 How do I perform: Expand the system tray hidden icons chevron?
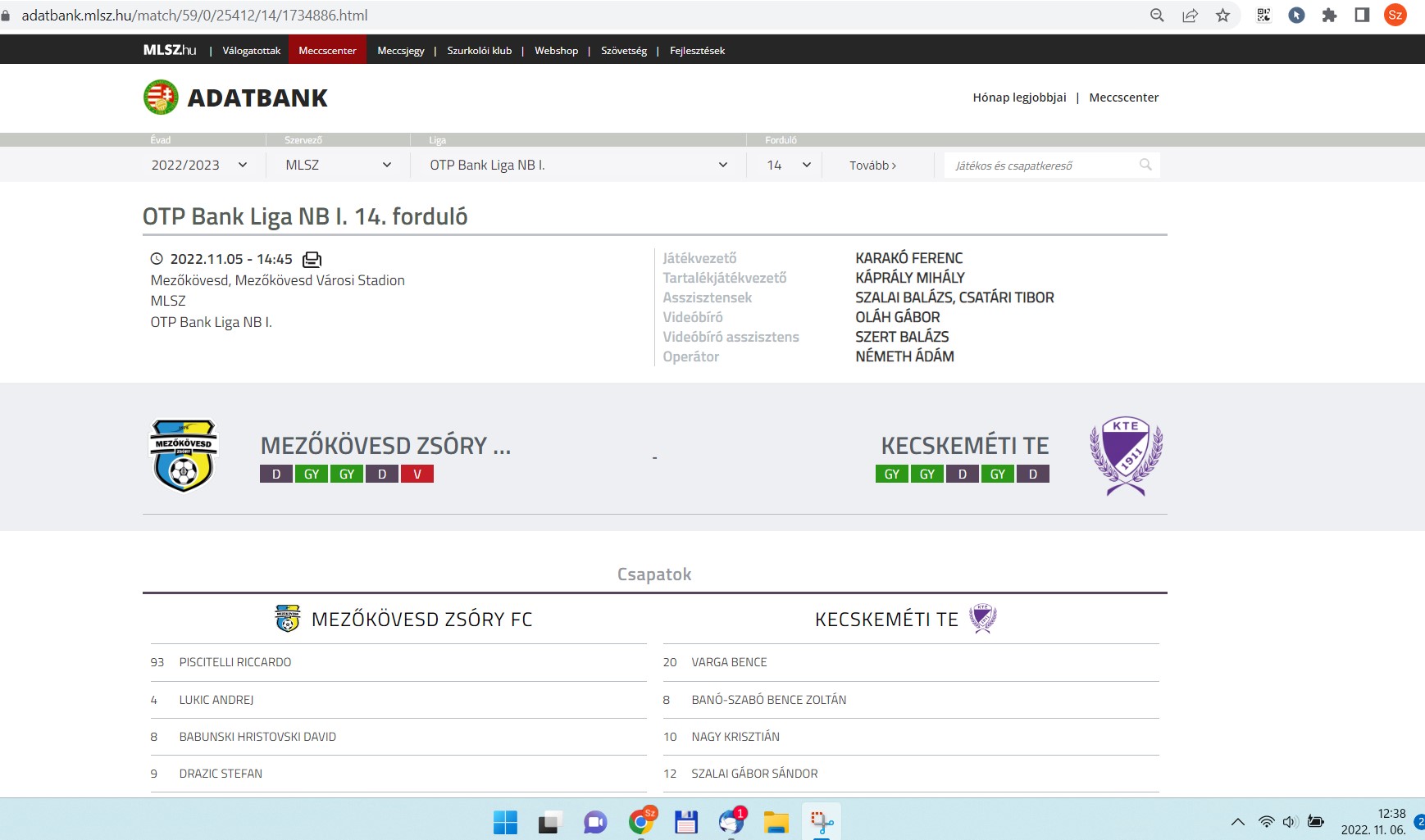tap(1238, 822)
